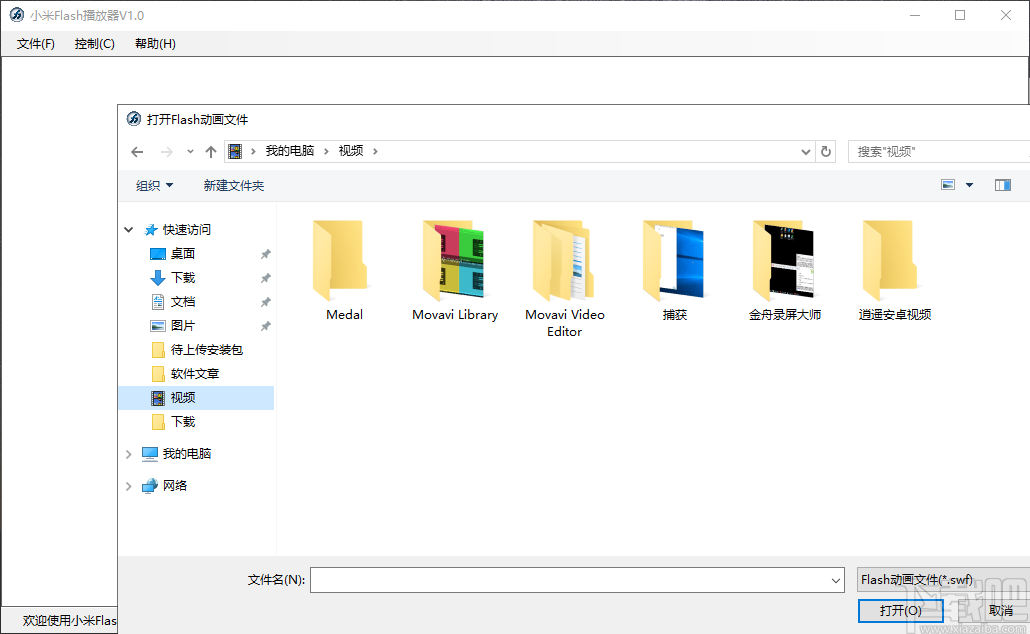1030x634 pixels.
Task: Expand the 我的电脑 tree node
Action: 128,453
